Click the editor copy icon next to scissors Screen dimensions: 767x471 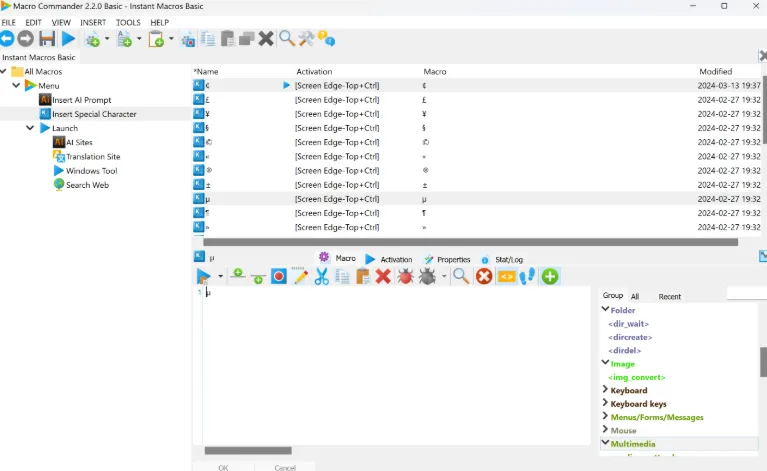click(342, 277)
